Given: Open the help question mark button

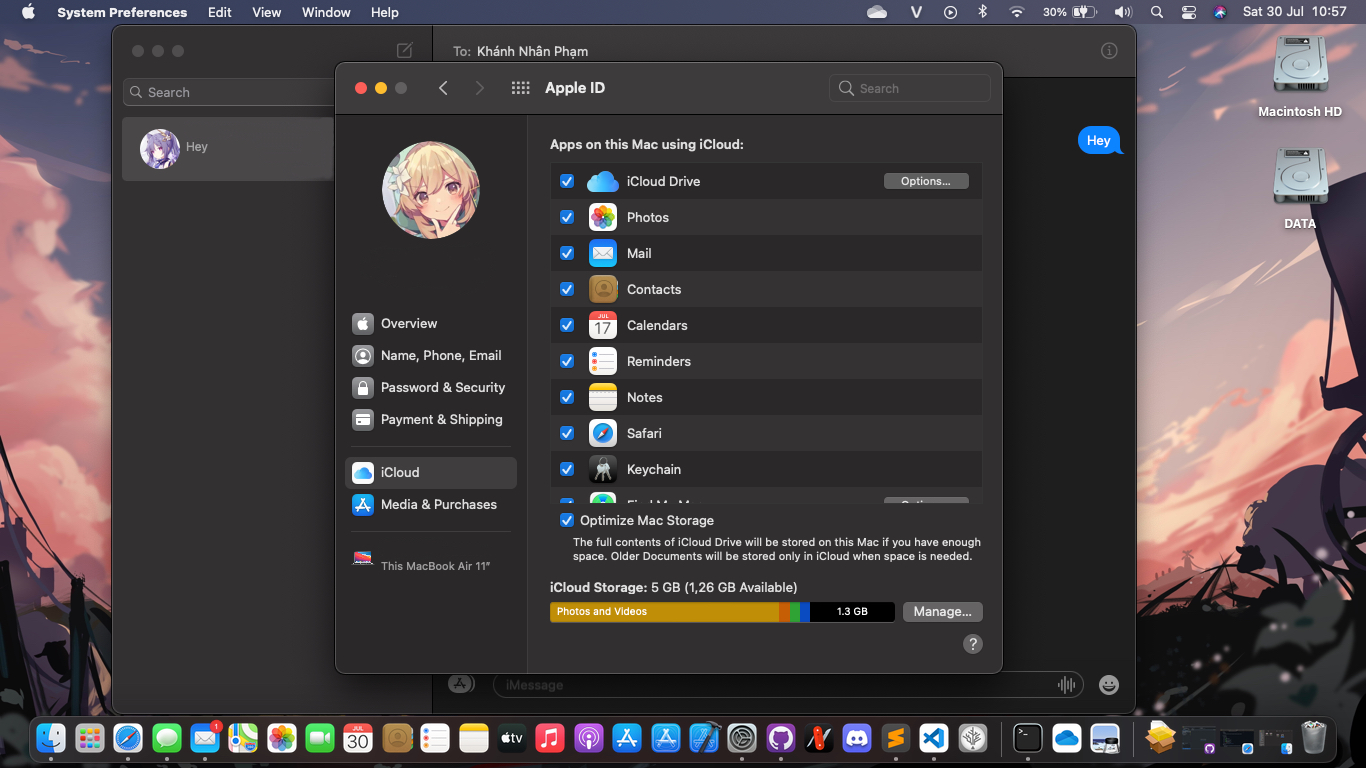Looking at the screenshot, I should click(x=973, y=644).
